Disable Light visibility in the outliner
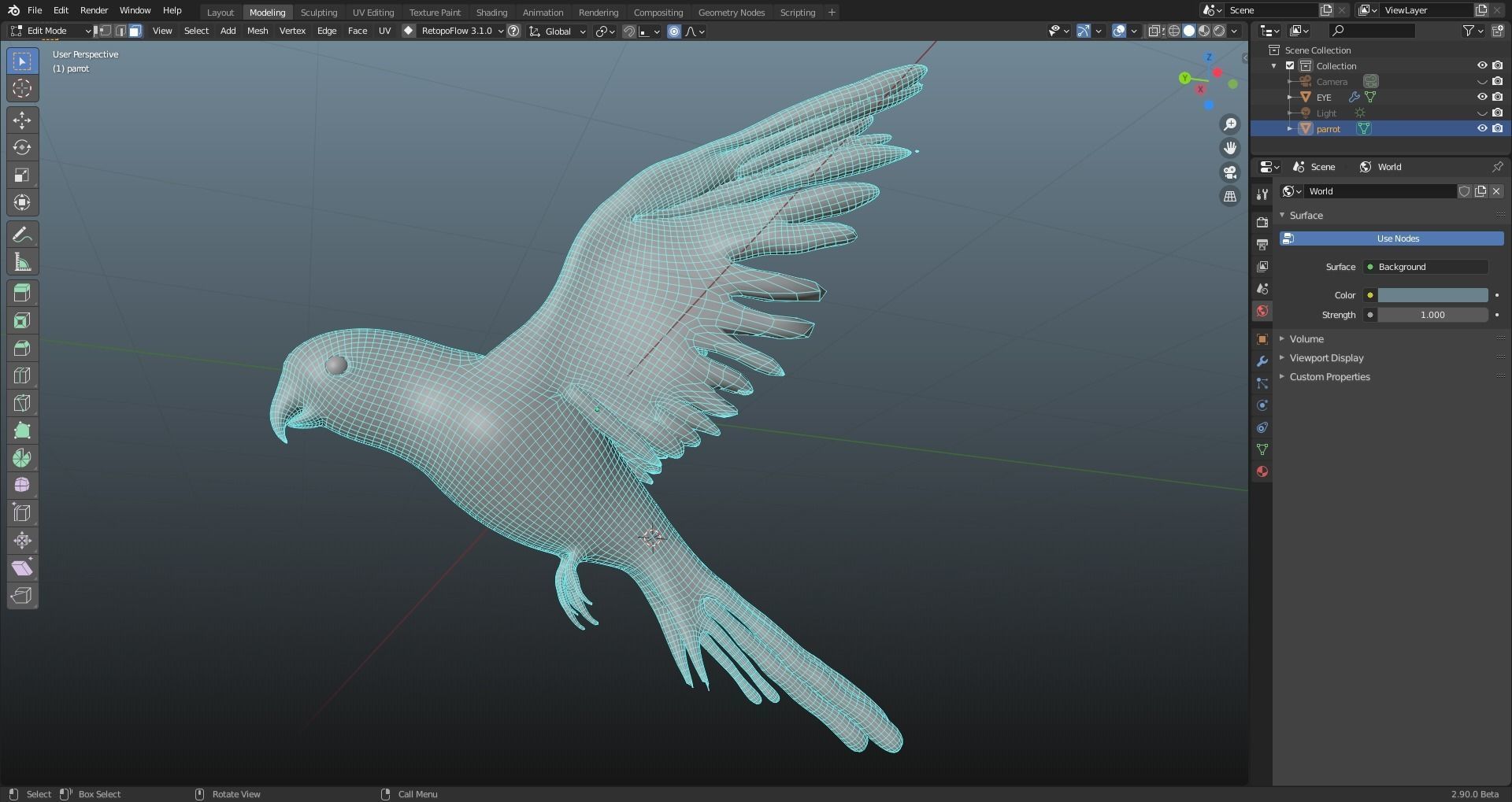Viewport: 1512px width, 802px height. [x=1483, y=113]
